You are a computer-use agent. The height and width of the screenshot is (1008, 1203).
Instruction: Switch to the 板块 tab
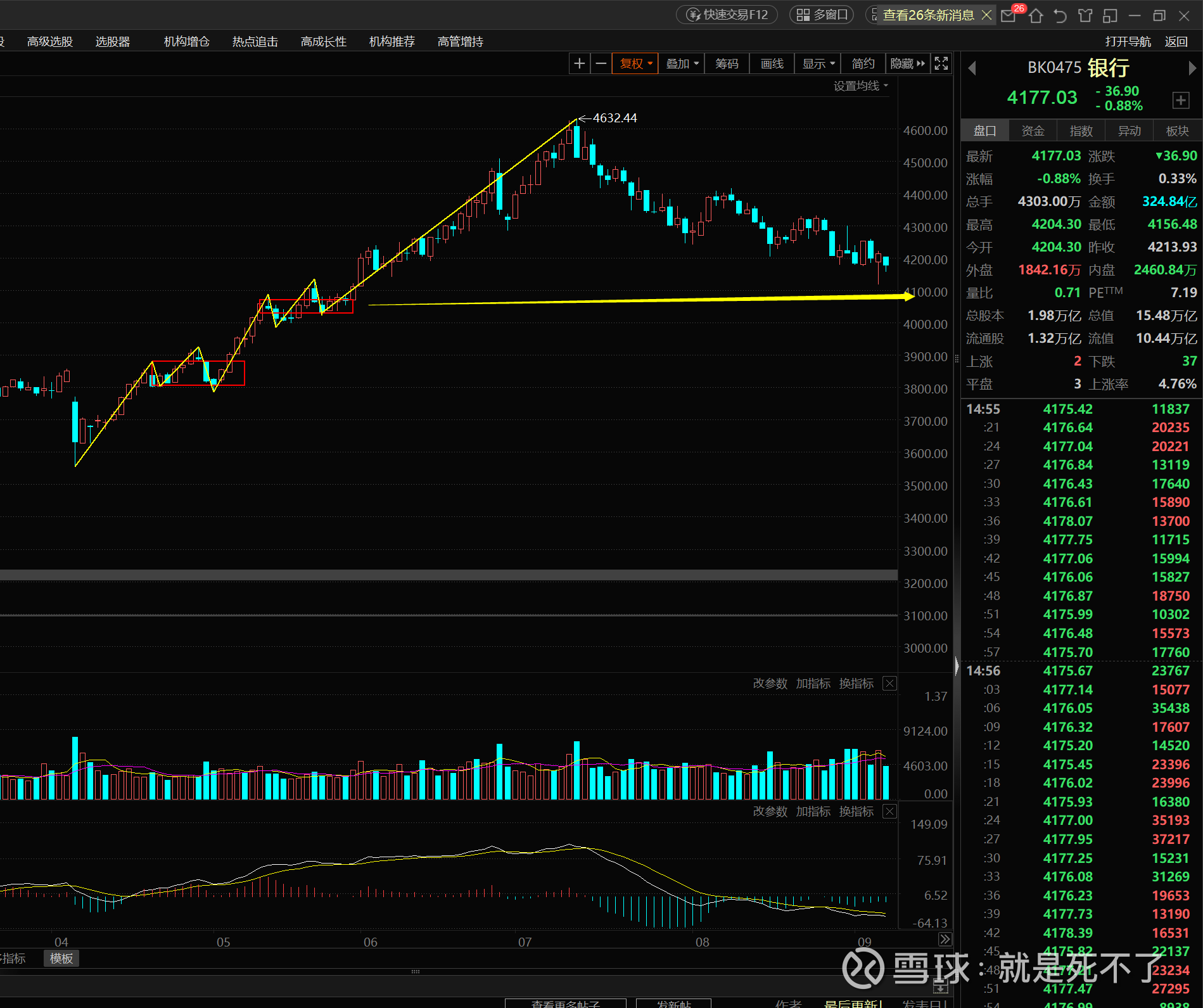1178,131
